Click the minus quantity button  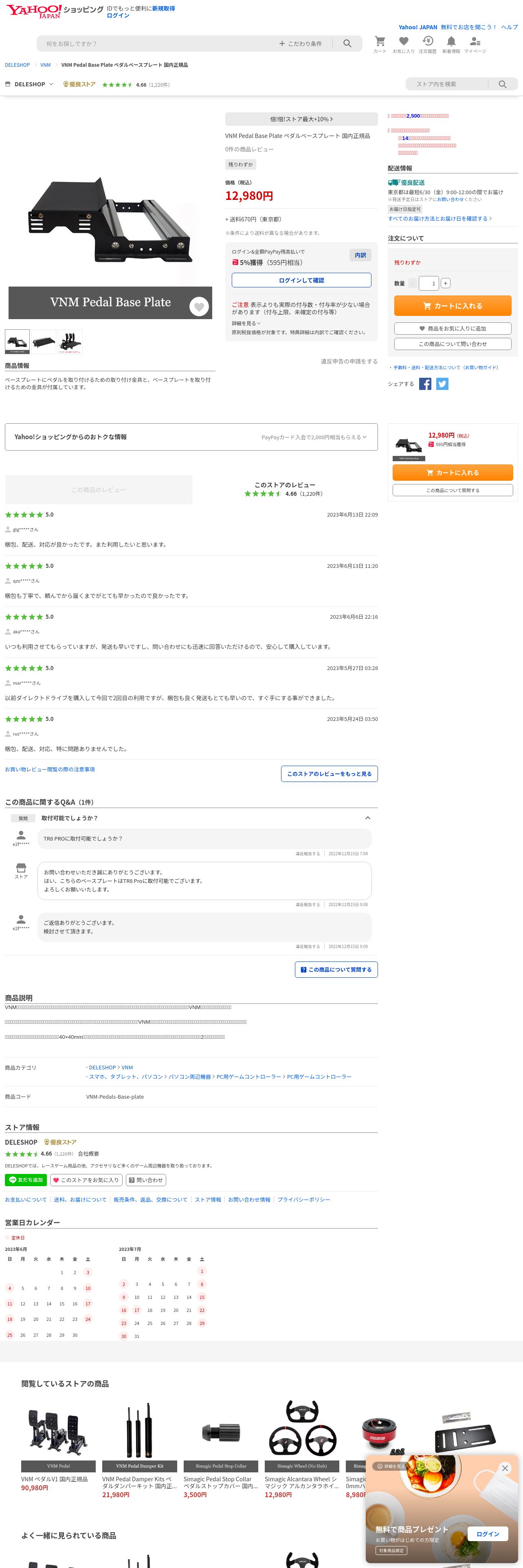point(413,283)
